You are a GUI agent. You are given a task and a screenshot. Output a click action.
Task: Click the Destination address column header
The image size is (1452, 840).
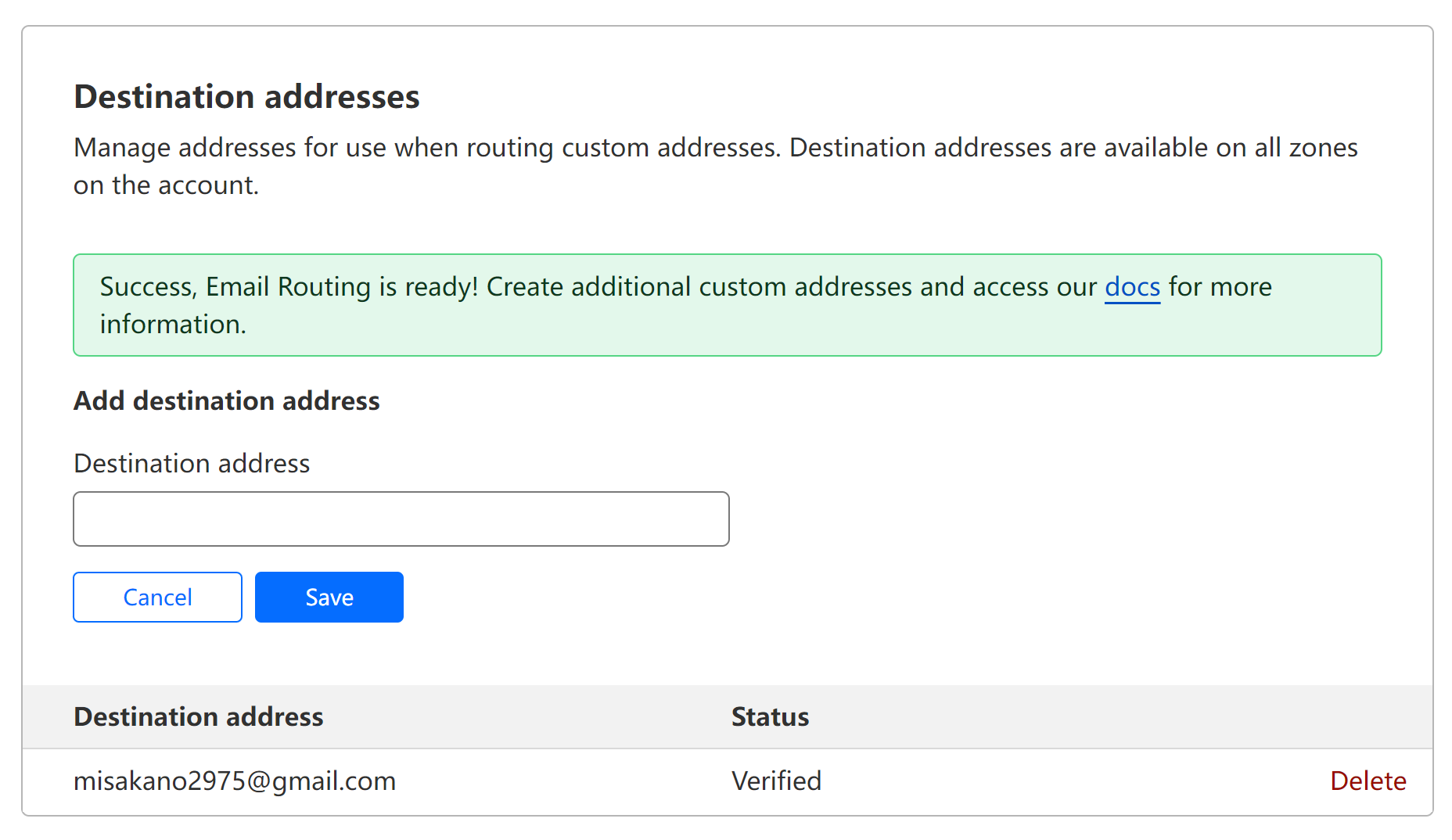point(198,716)
